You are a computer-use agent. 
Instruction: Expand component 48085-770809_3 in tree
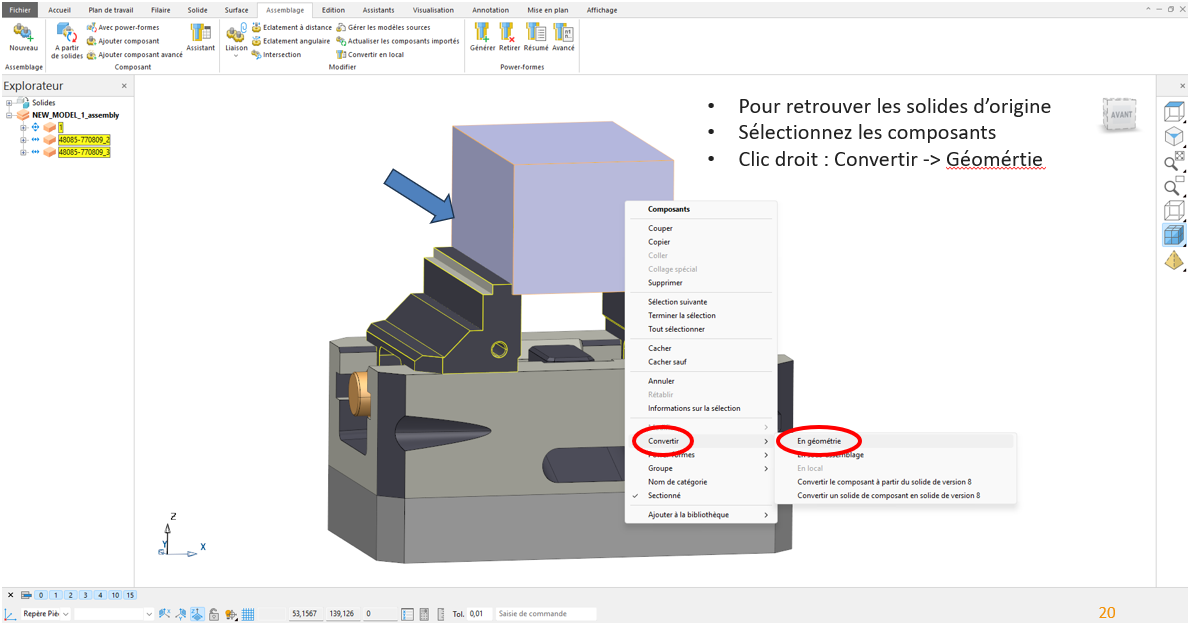(x=23, y=152)
